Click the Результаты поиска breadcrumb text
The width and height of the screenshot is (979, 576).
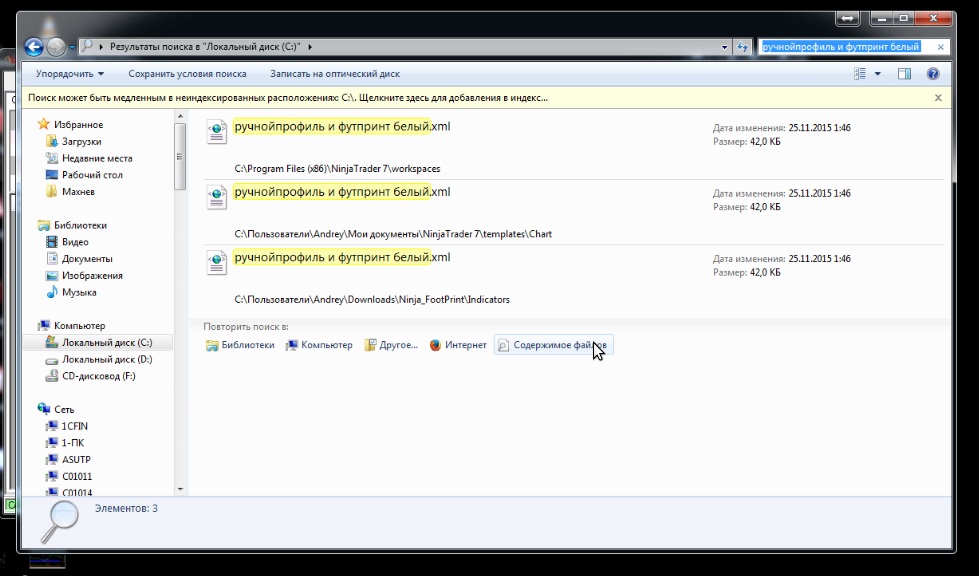205,47
